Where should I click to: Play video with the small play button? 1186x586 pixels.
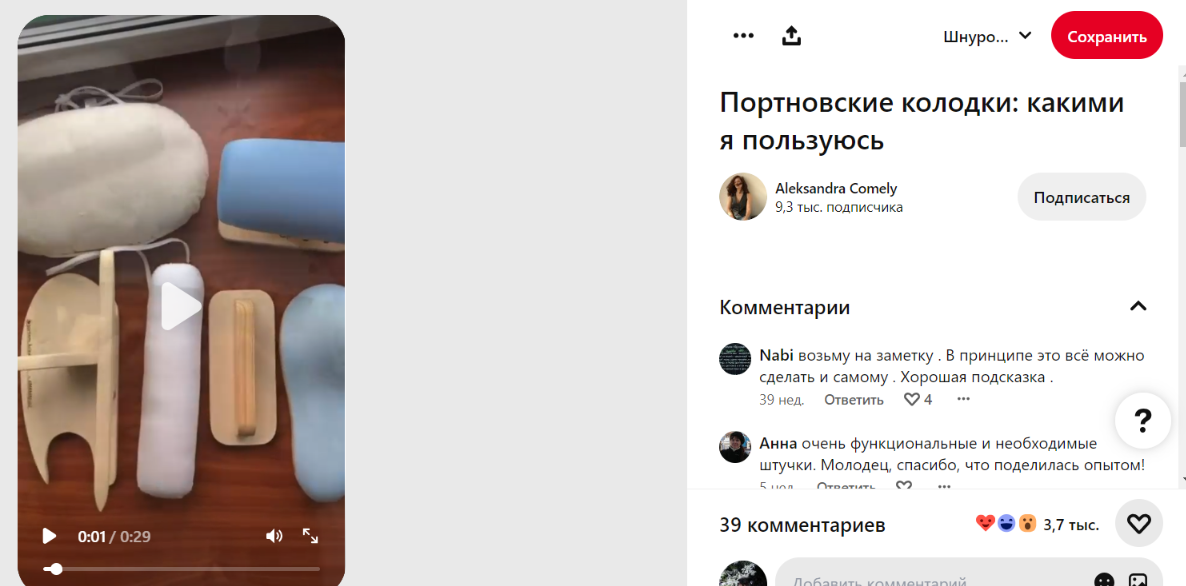point(49,536)
